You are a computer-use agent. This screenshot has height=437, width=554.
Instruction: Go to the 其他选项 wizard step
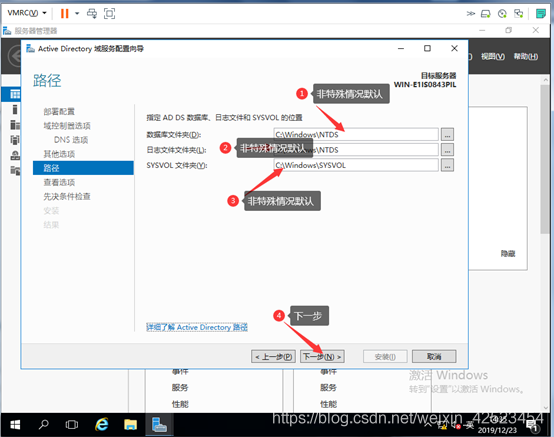click(x=59, y=154)
